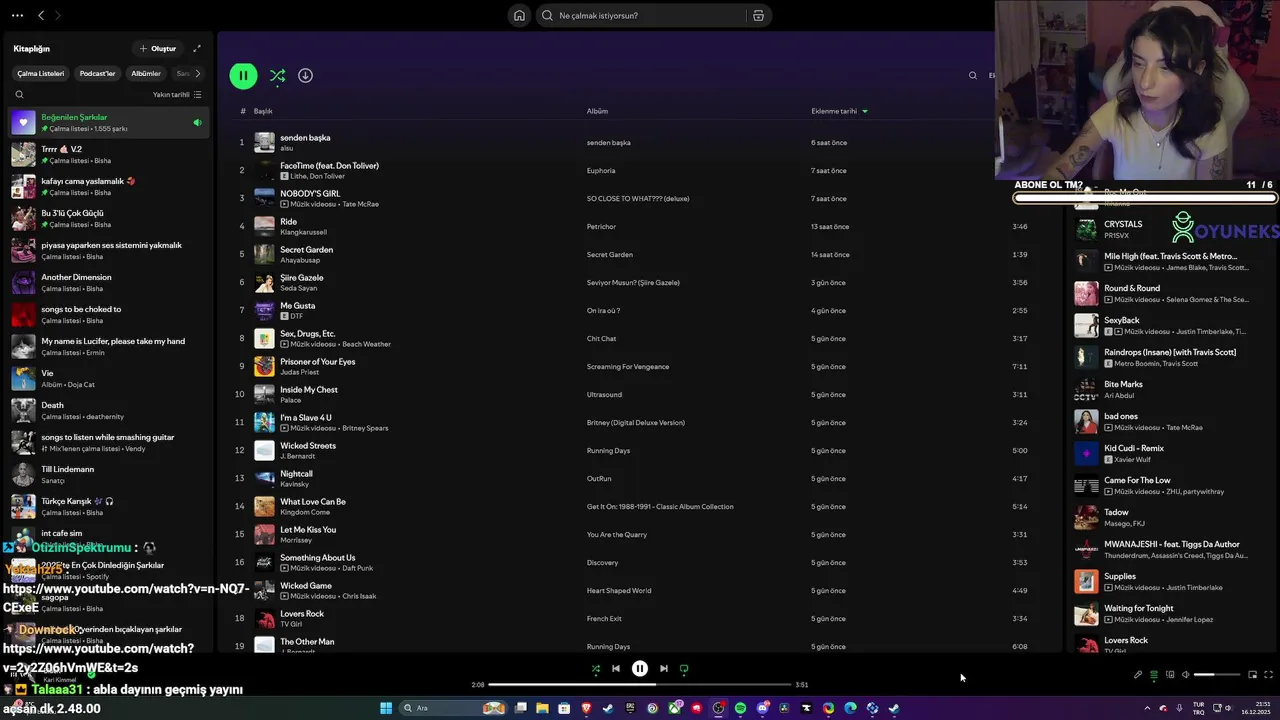Skip to the next track
Screen dimensions: 1280x720
pos(664,669)
